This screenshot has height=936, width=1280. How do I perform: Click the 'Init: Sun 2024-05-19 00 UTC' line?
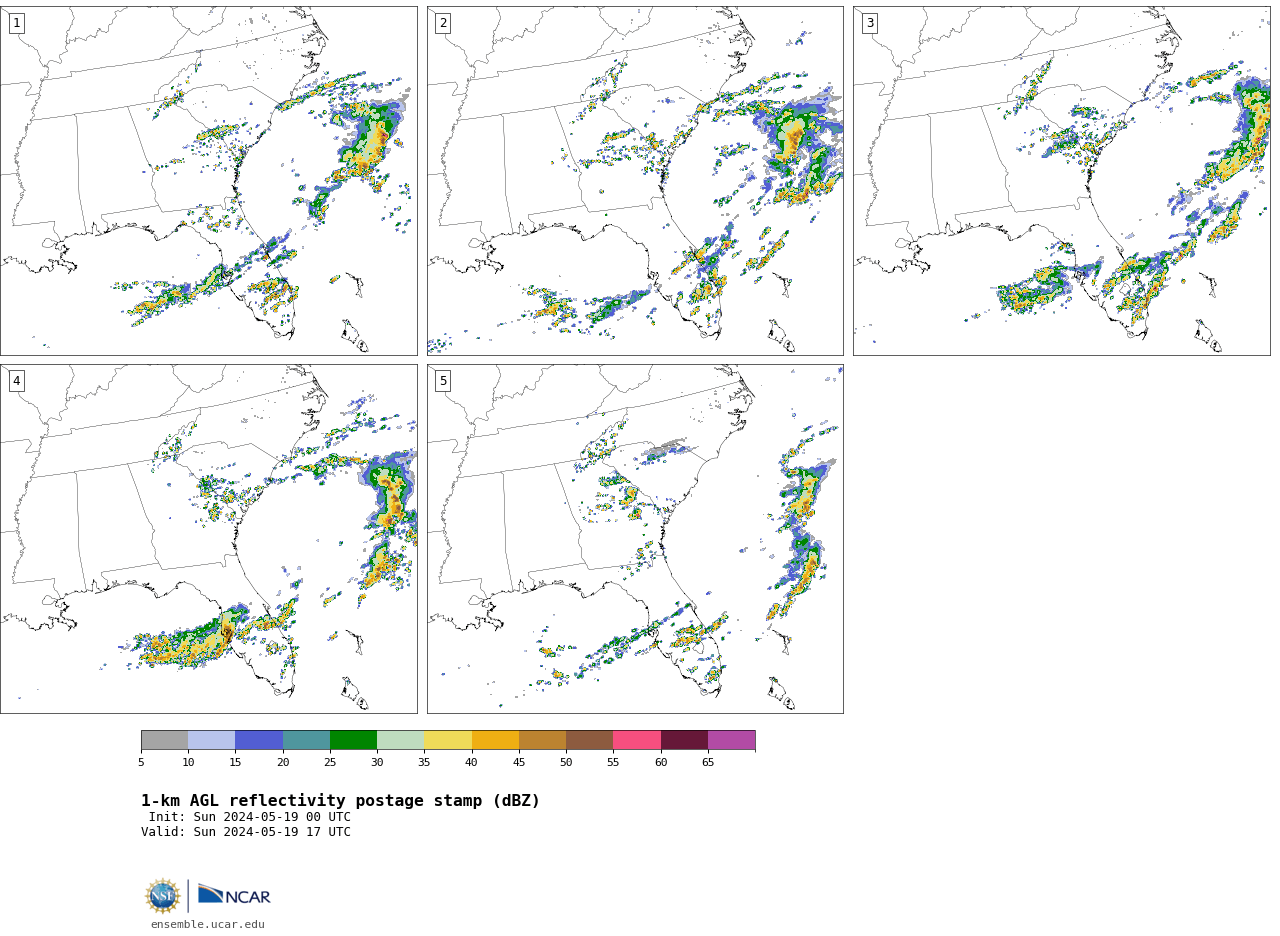coord(250,817)
